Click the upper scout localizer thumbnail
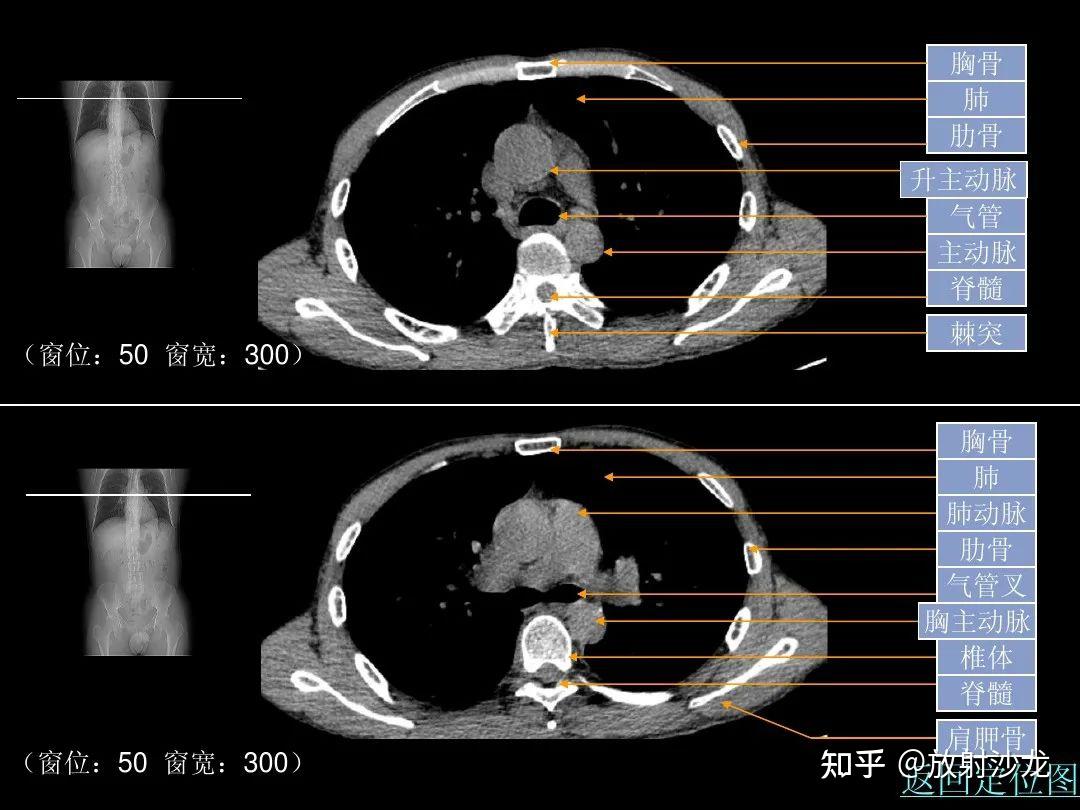Image resolution: width=1080 pixels, height=810 pixels. click(118, 174)
